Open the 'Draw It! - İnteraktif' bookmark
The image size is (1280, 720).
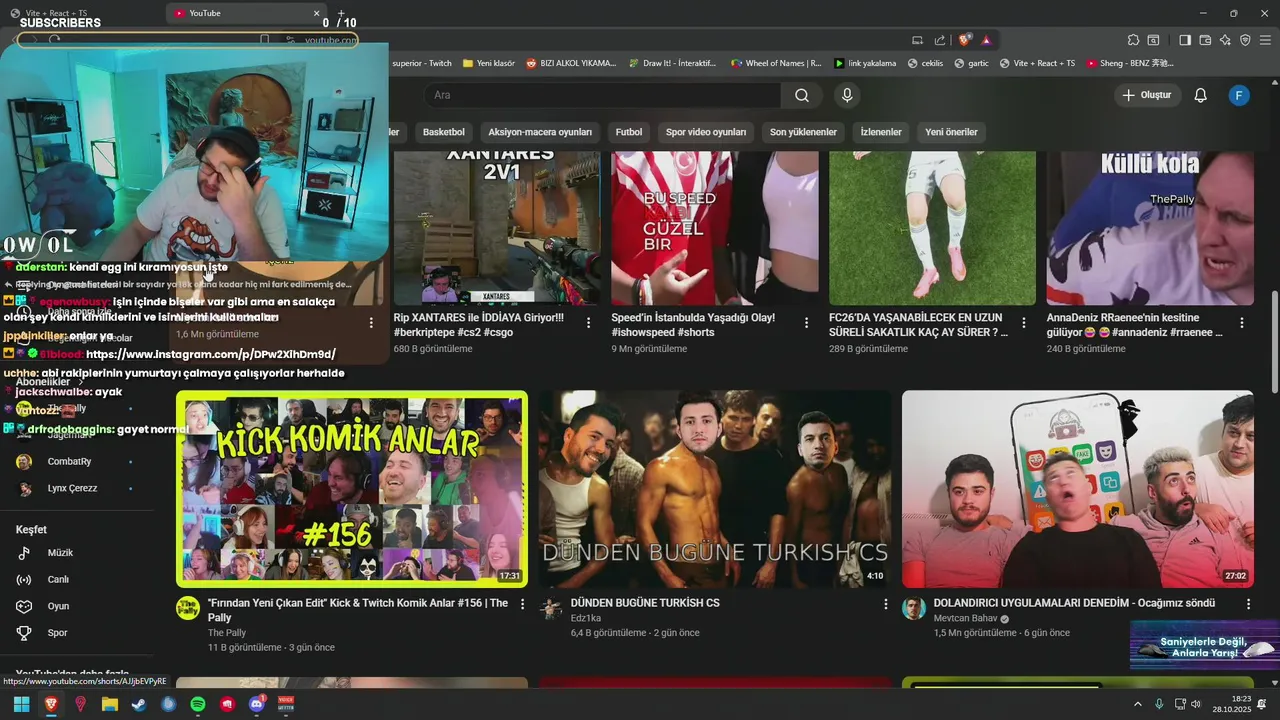[672, 63]
